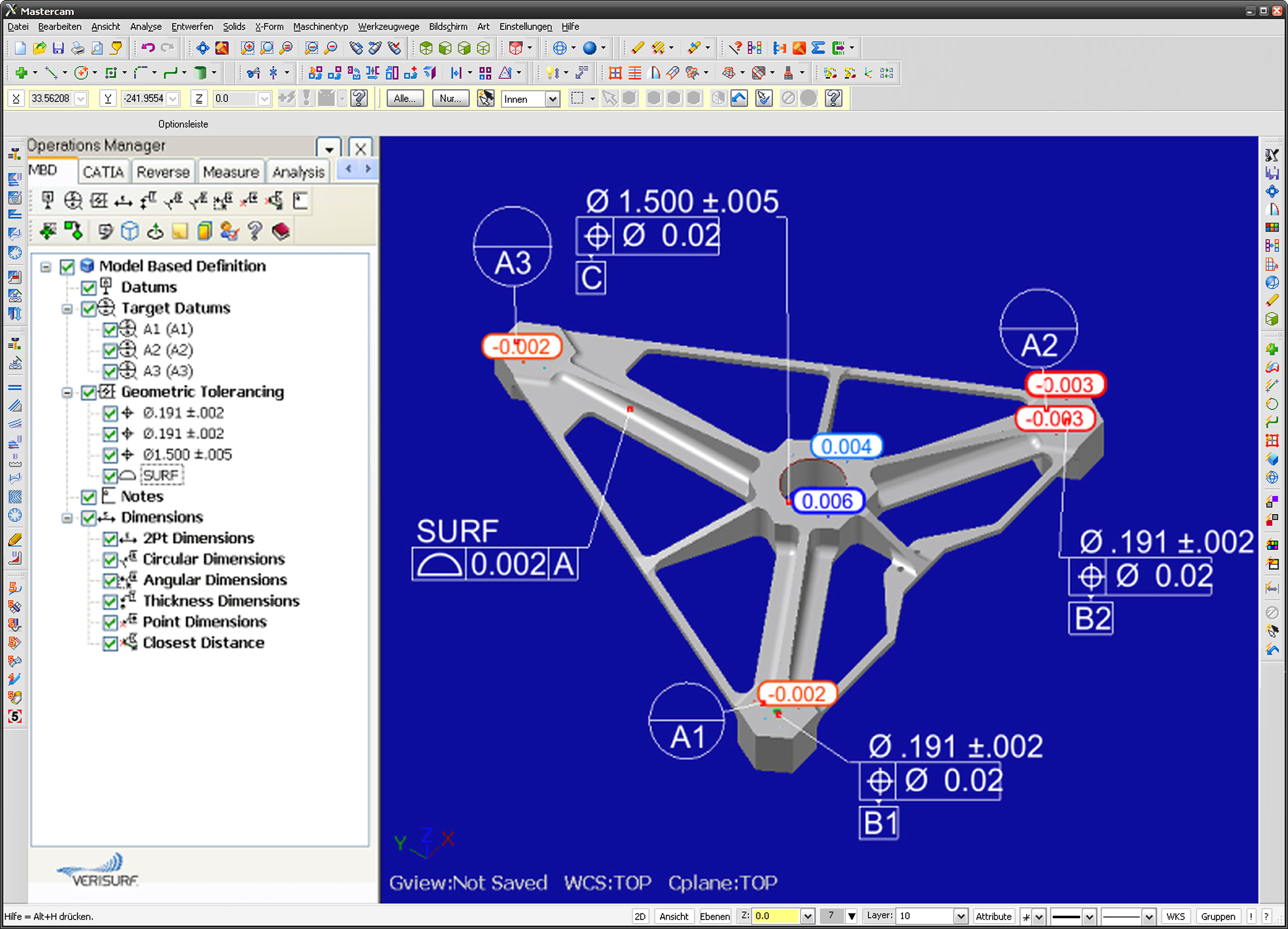Open the MBD help book icon
This screenshot has height=929, width=1288.
pyautogui.click(x=280, y=231)
